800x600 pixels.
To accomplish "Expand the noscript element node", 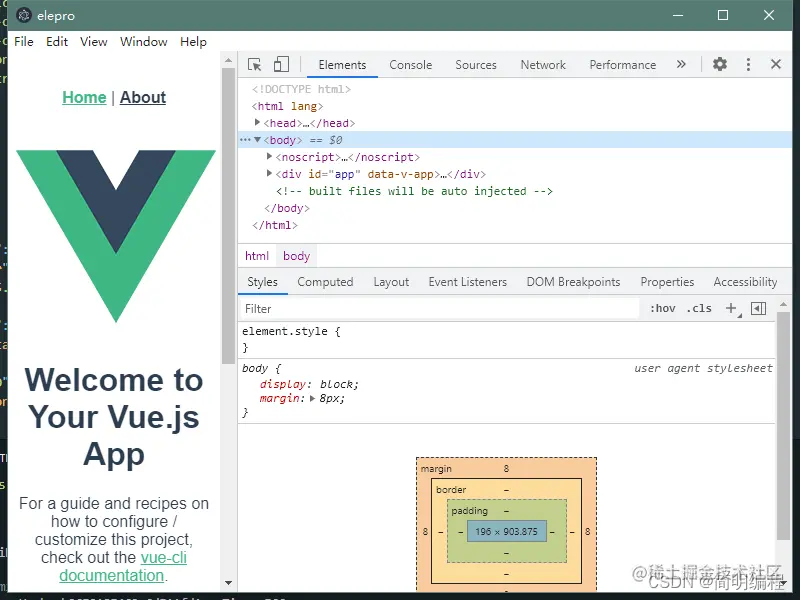I will (x=269, y=156).
